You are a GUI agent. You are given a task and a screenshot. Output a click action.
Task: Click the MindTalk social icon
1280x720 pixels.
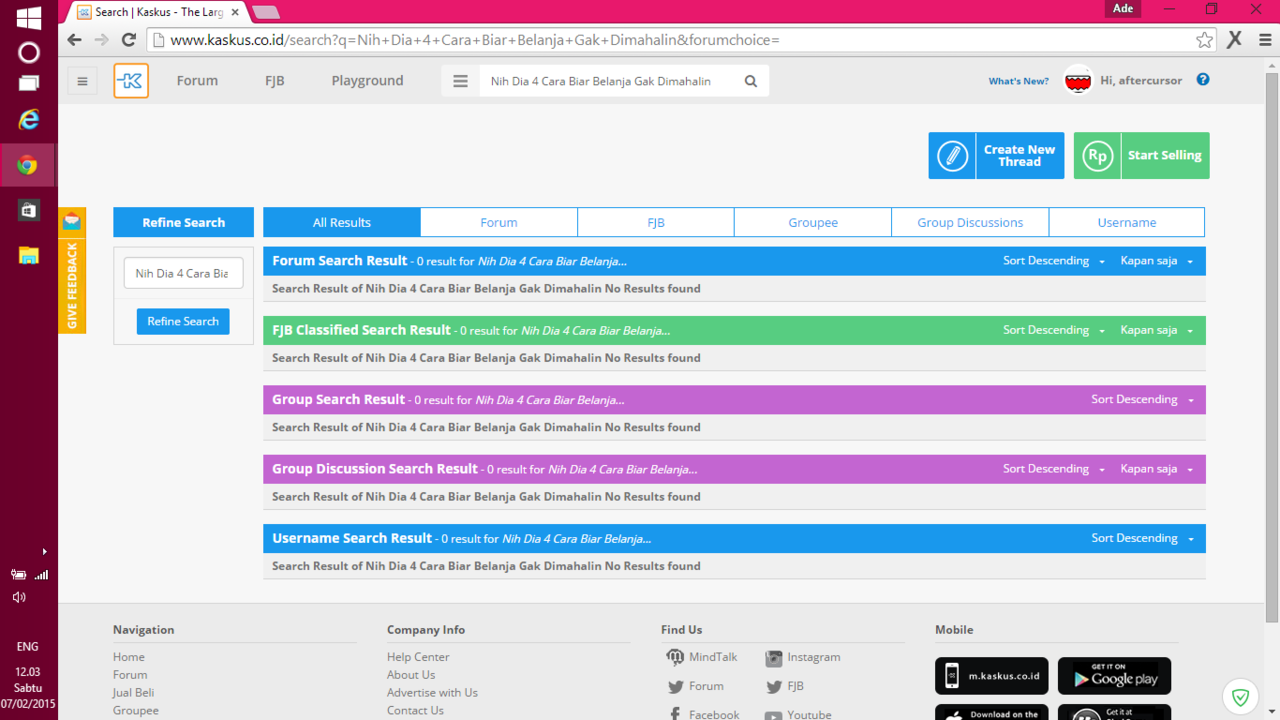click(675, 657)
